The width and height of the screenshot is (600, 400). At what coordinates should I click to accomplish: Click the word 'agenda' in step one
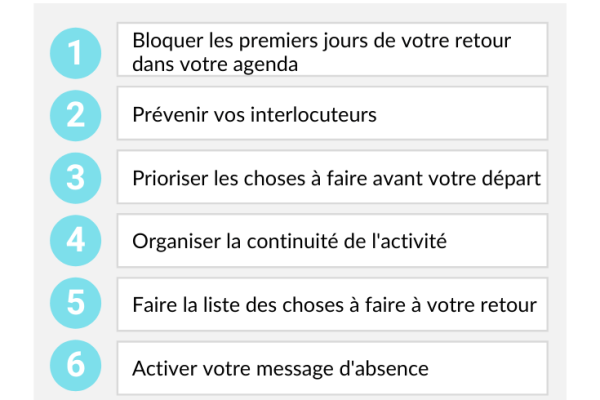(272, 64)
